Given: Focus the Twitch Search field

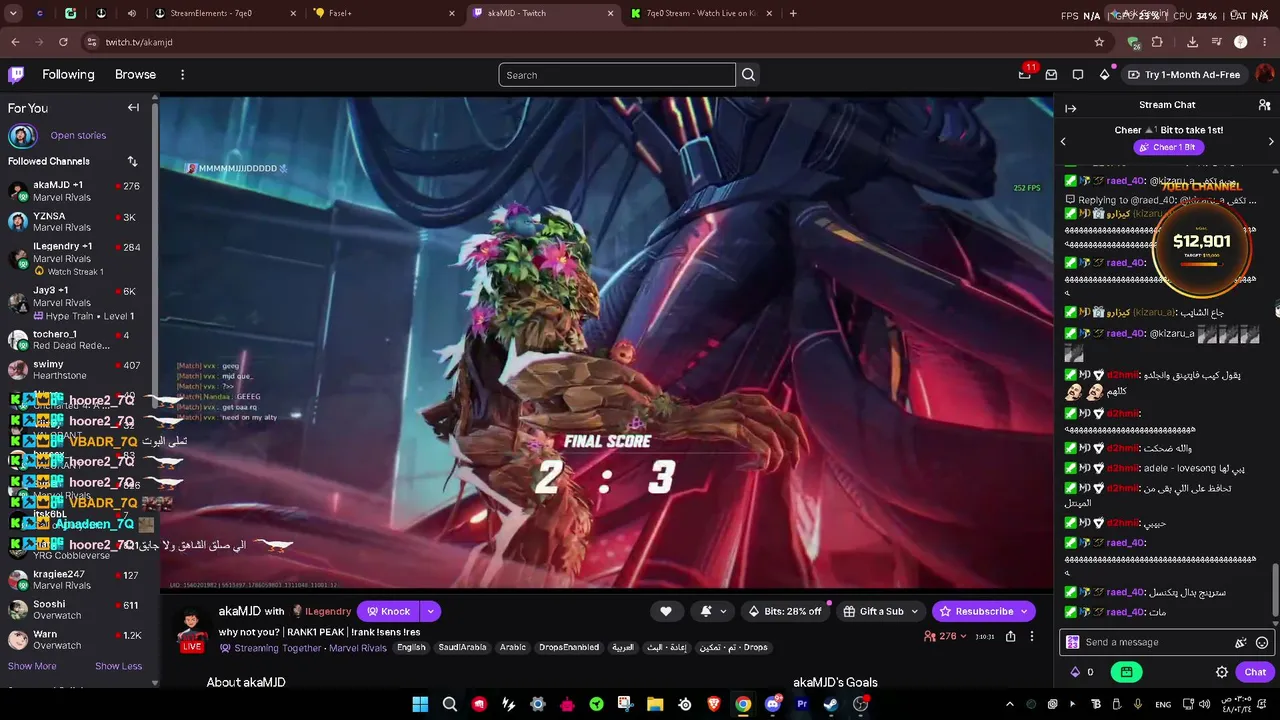Looking at the screenshot, I should 617,75.
